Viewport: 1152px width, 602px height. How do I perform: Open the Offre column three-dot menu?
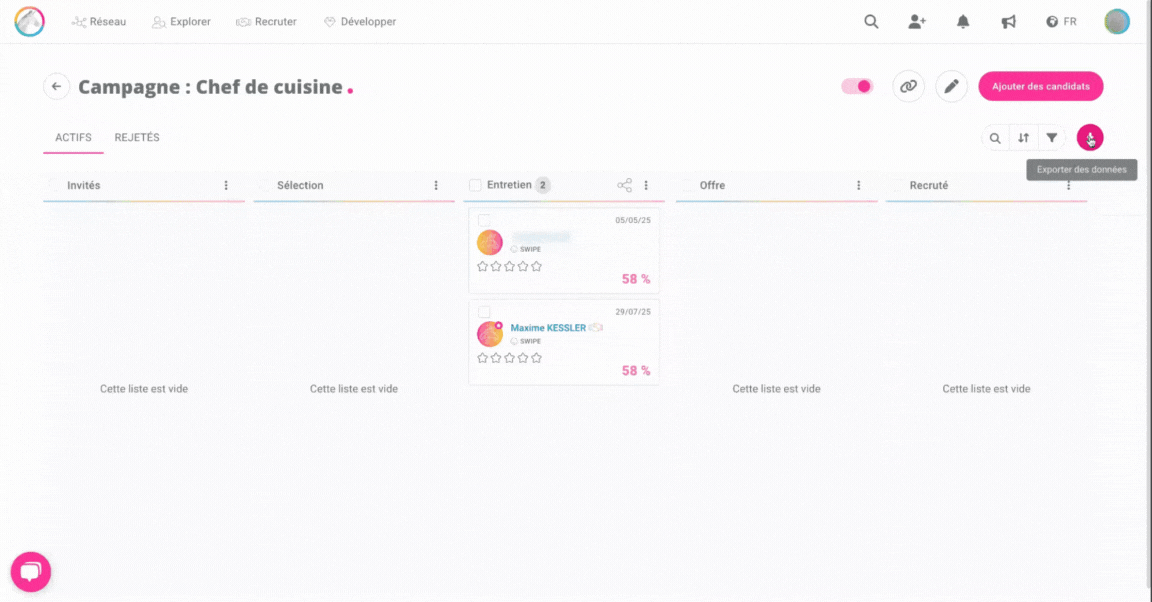pos(858,185)
